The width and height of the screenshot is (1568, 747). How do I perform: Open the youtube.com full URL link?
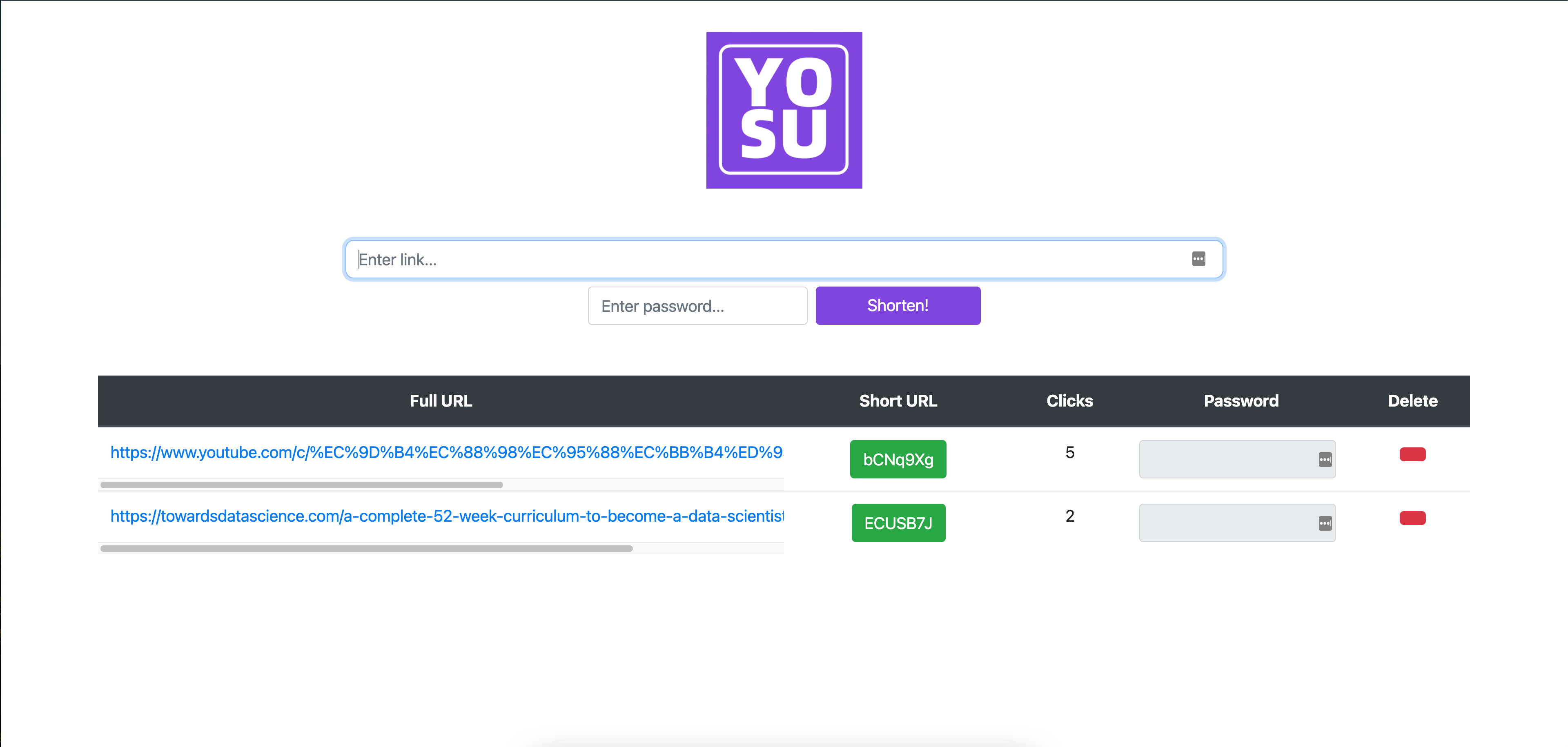[x=446, y=453]
